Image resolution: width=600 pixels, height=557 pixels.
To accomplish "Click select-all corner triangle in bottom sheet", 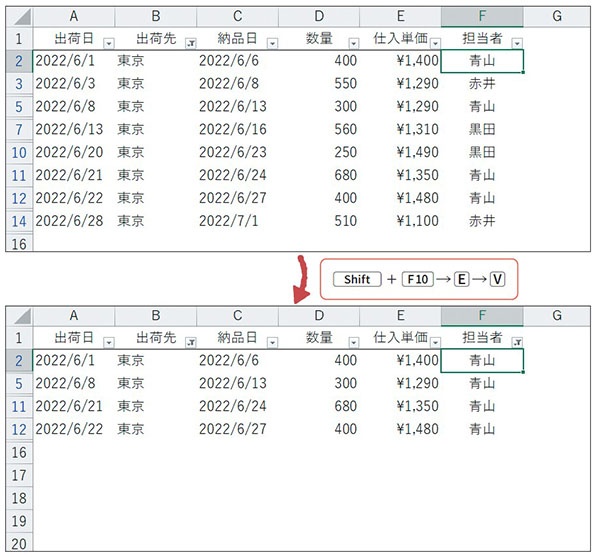I will (x=21, y=316).
